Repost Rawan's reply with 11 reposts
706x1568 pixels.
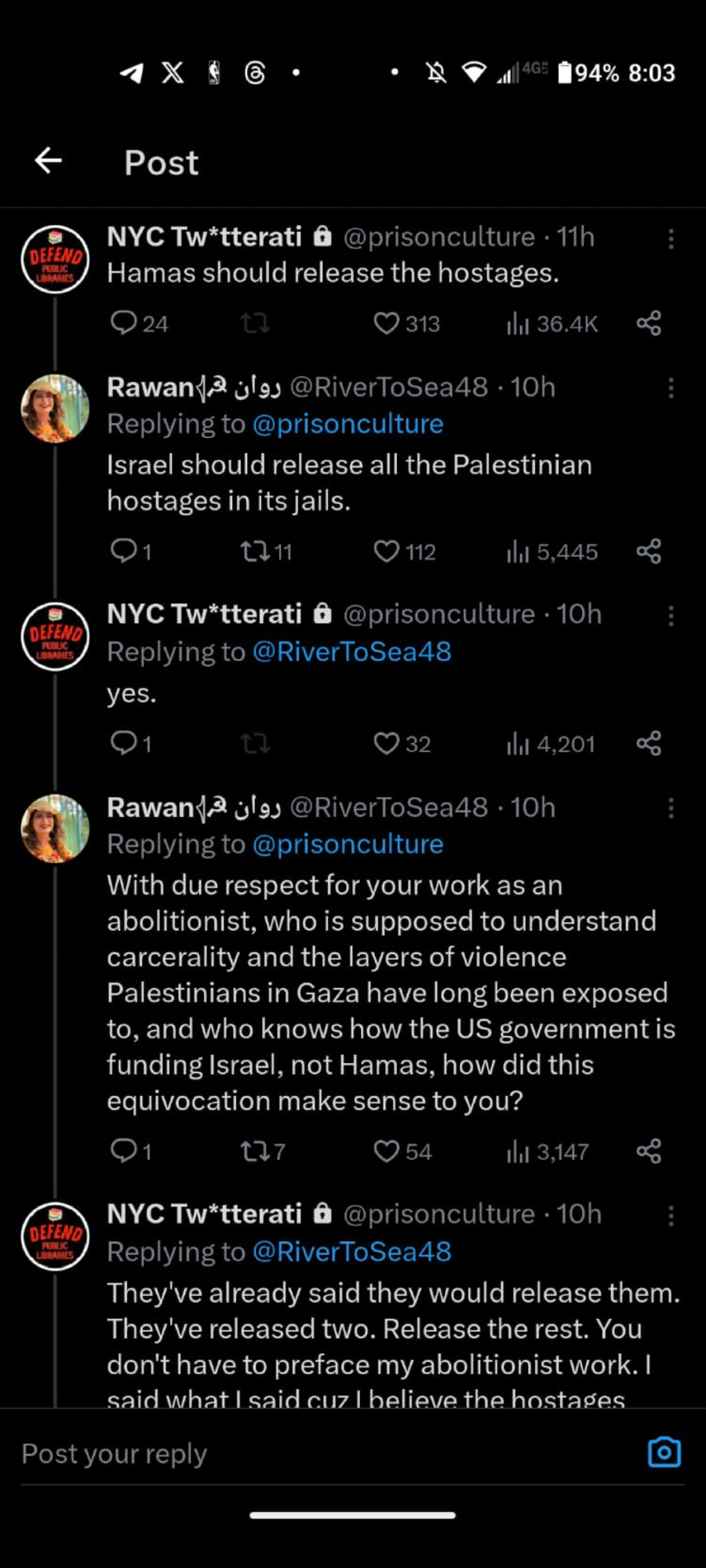[x=254, y=552]
